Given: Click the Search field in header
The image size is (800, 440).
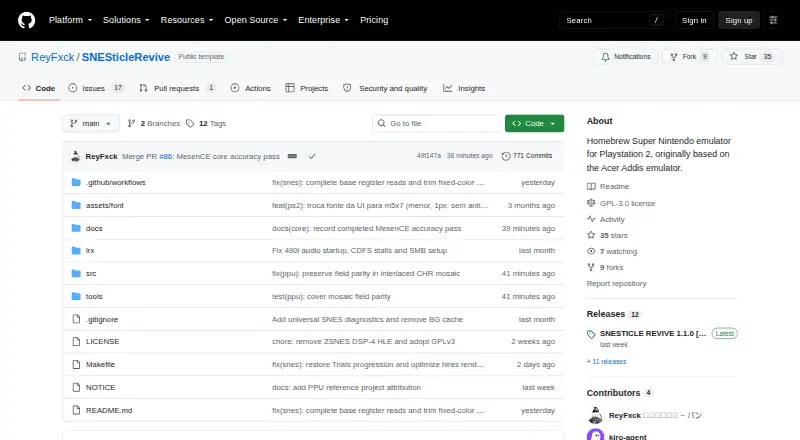Looking at the screenshot, I should click(614, 20).
